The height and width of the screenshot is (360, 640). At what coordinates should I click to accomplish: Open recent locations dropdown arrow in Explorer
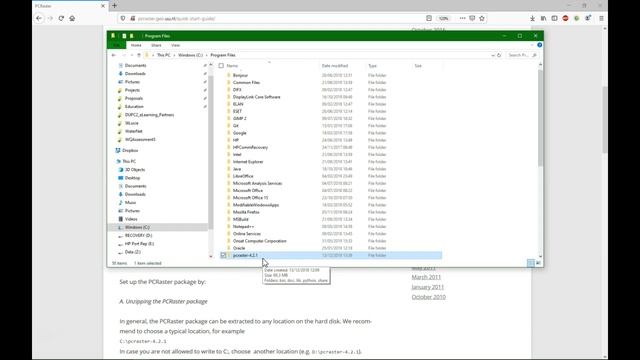click(x=132, y=55)
